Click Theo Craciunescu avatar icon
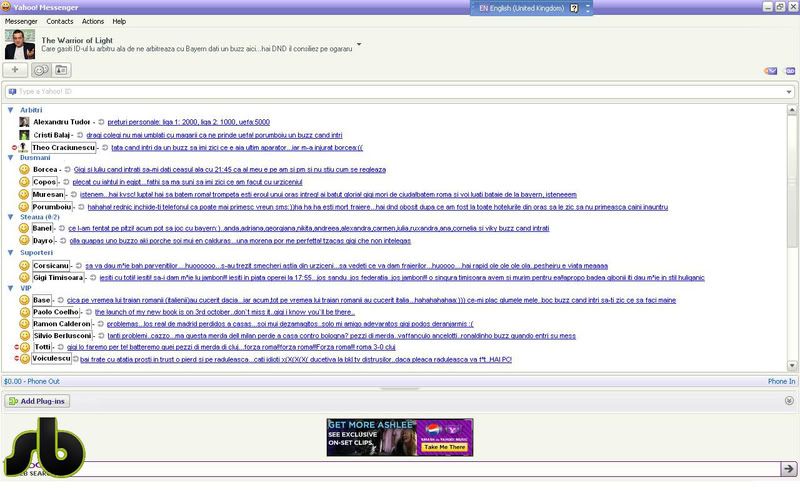The width and height of the screenshot is (800, 500). 23,147
